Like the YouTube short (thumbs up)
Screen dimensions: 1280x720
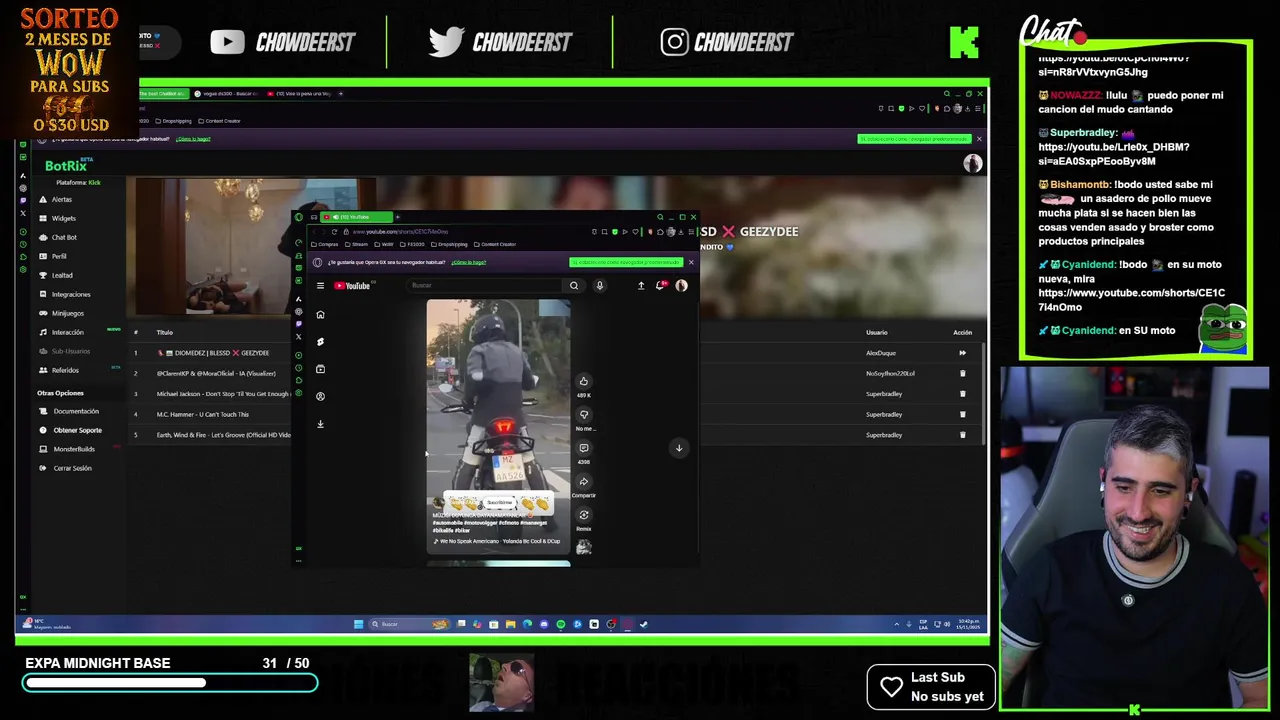click(x=584, y=381)
